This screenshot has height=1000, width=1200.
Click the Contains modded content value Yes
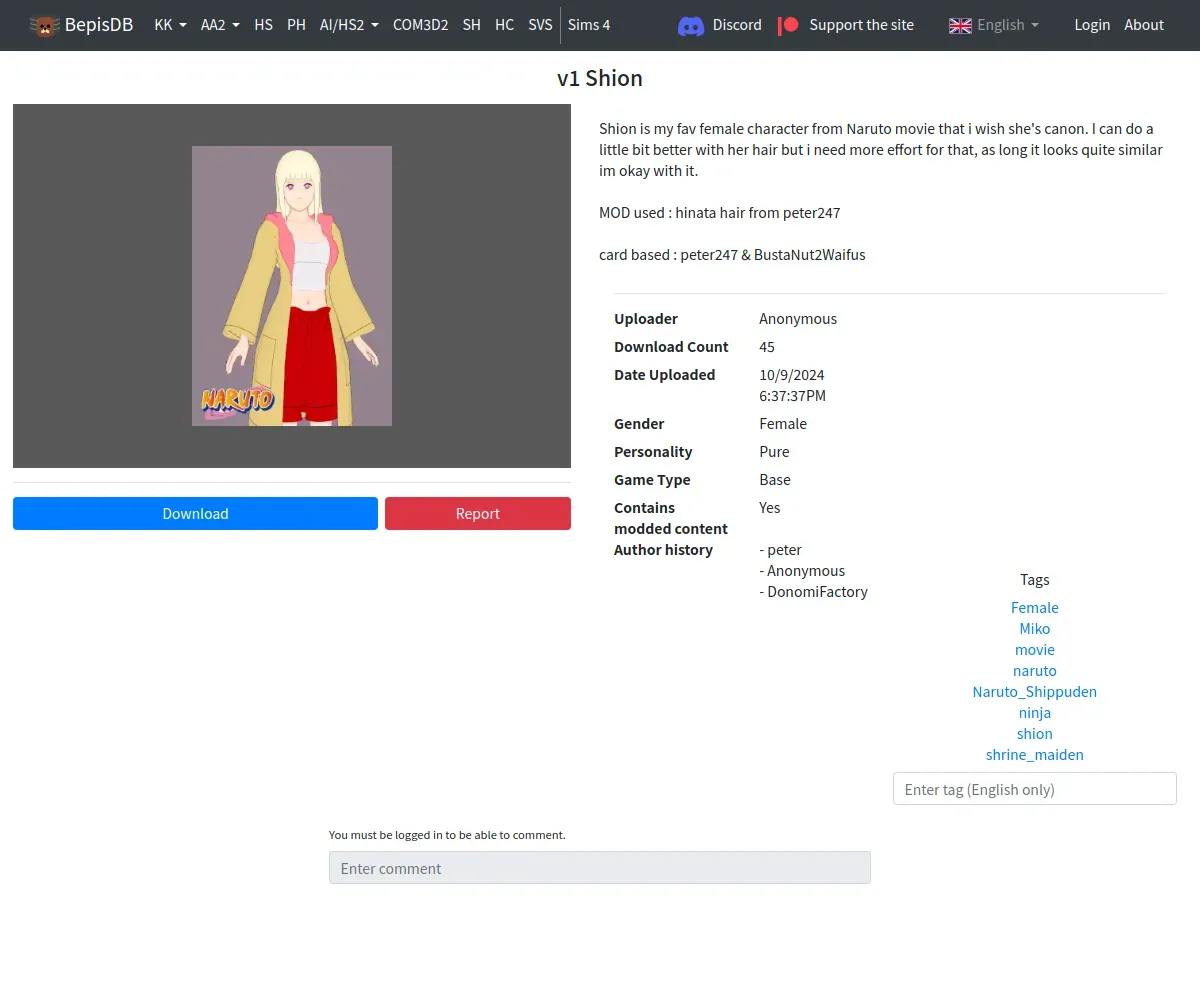pyautogui.click(x=770, y=508)
